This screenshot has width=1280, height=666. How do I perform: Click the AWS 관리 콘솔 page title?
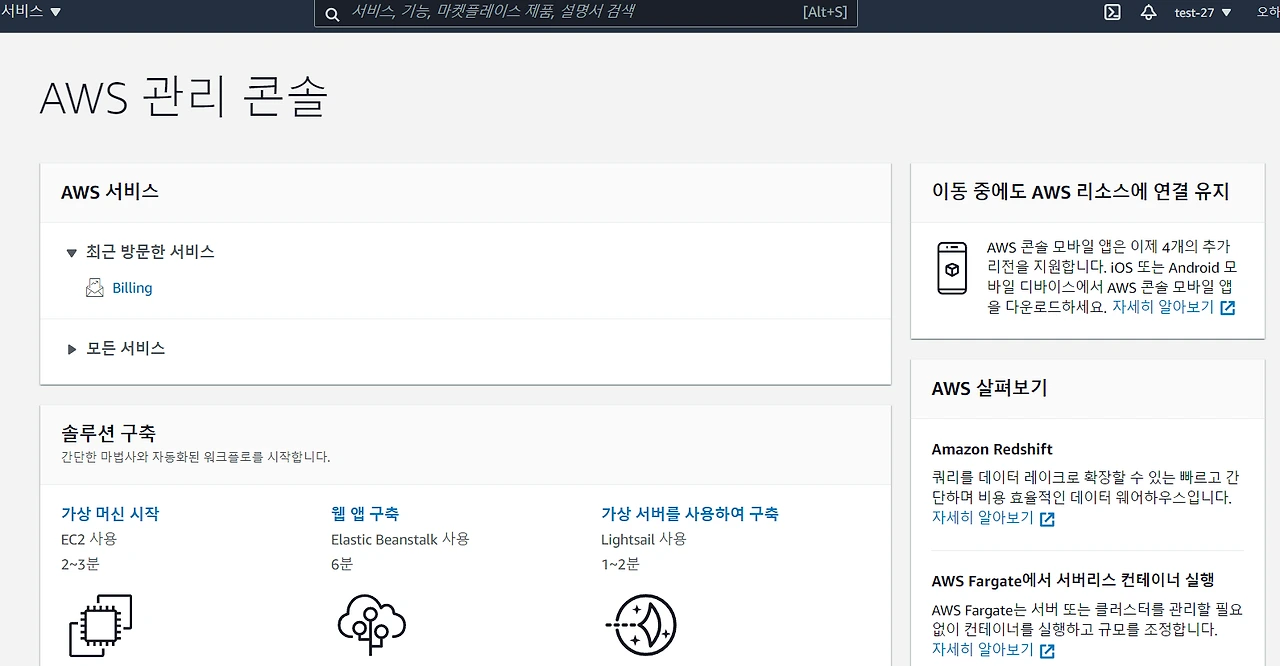(x=184, y=98)
